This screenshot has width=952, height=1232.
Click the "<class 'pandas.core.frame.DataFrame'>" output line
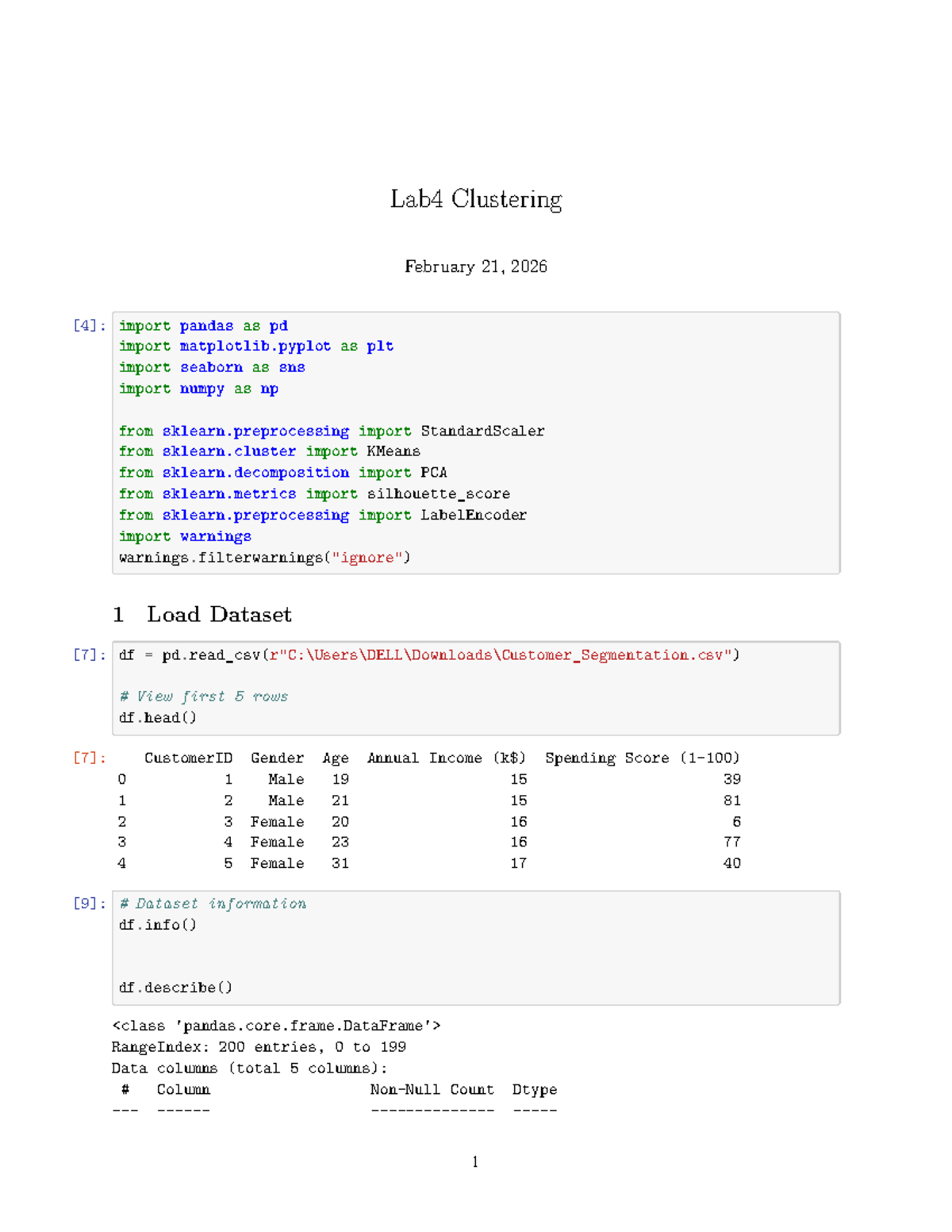pos(276,1026)
